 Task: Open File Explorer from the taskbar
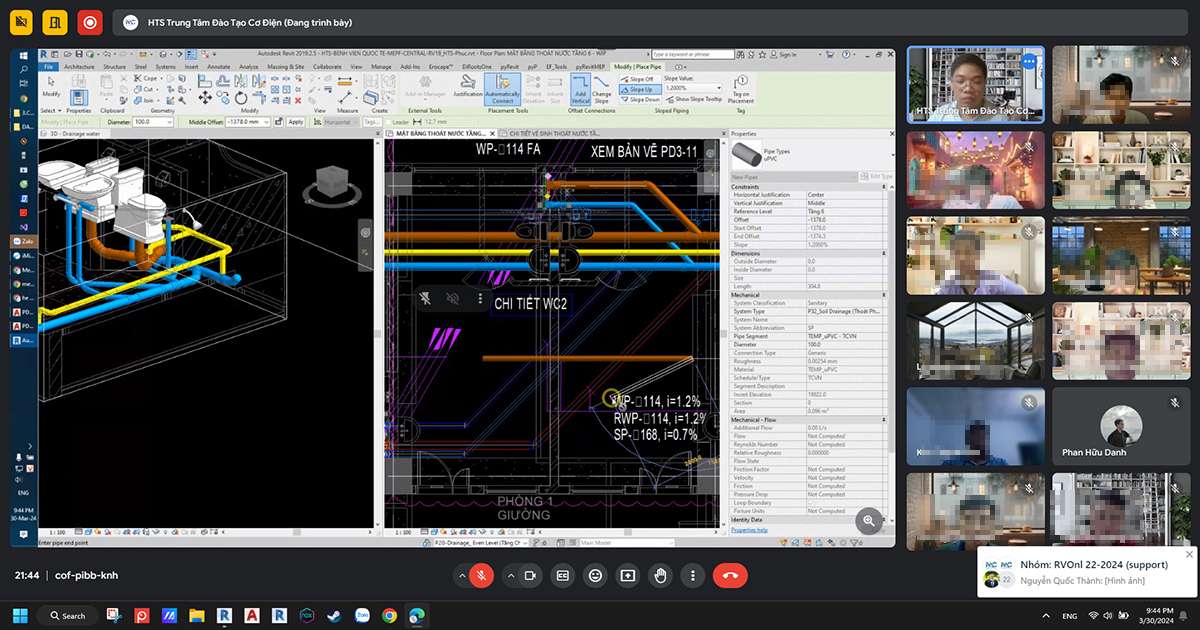(x=197, y=615)
